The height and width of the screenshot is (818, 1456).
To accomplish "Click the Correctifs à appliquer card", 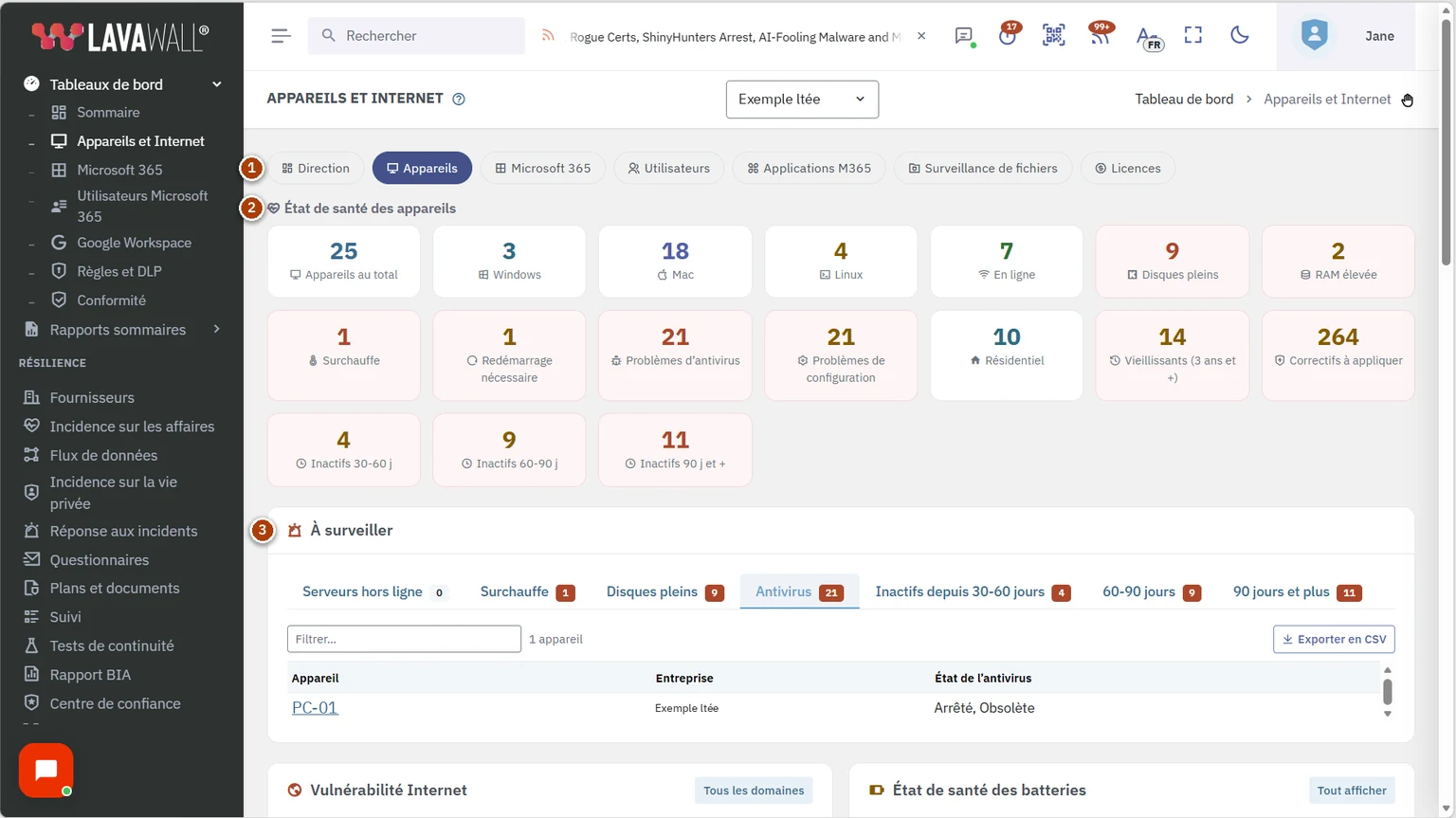I will [x=1338, y=355].
